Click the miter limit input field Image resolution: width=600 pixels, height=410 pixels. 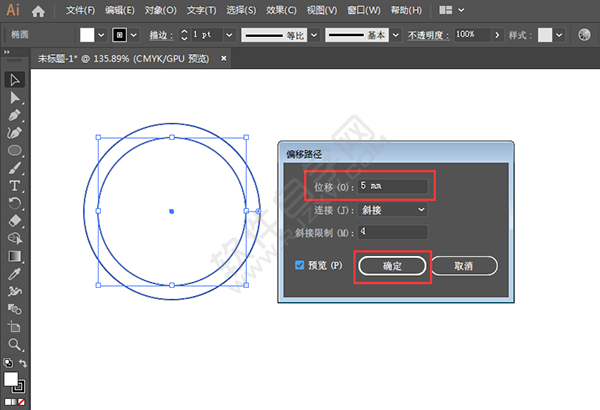pos(393,232)
